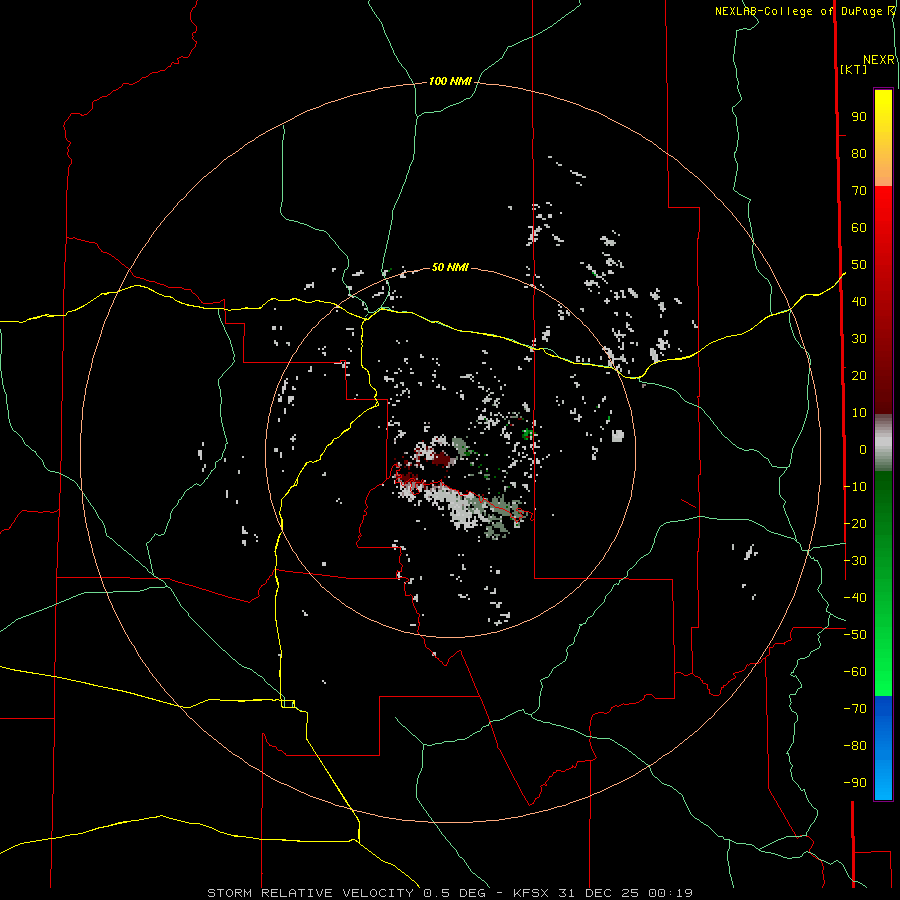Click the solid gray square echo east of center
This screenshot has height=900, width=900.
pyautogui.click(x=618, y=436)
